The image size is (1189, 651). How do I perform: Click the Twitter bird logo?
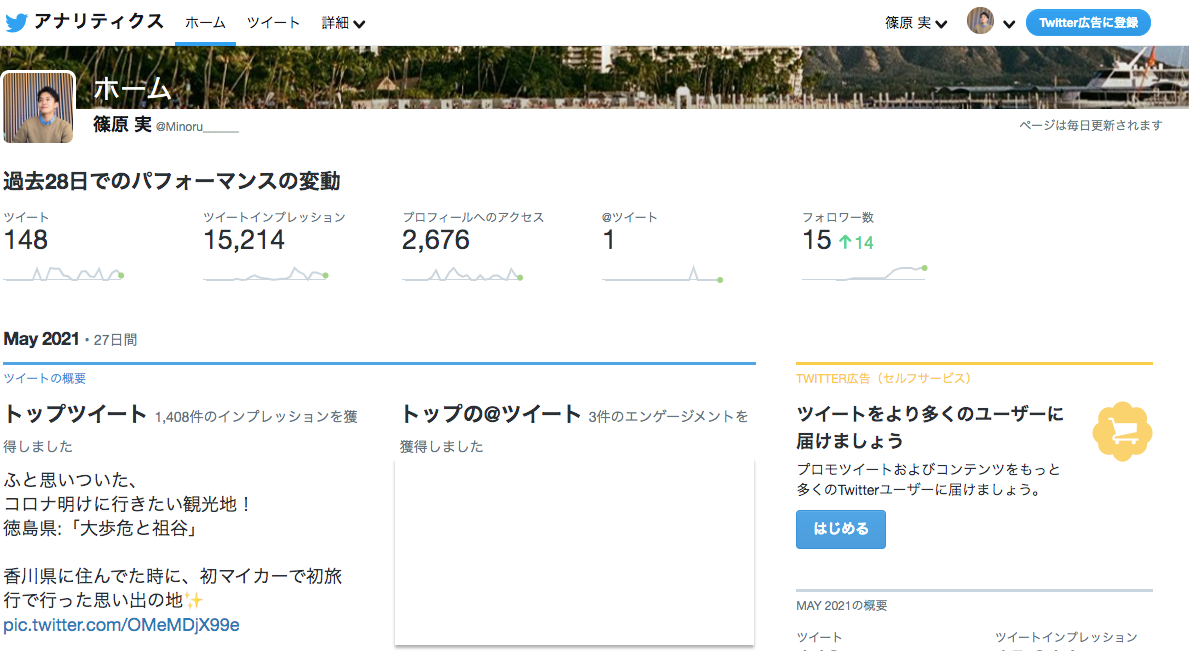pos(16,22)
